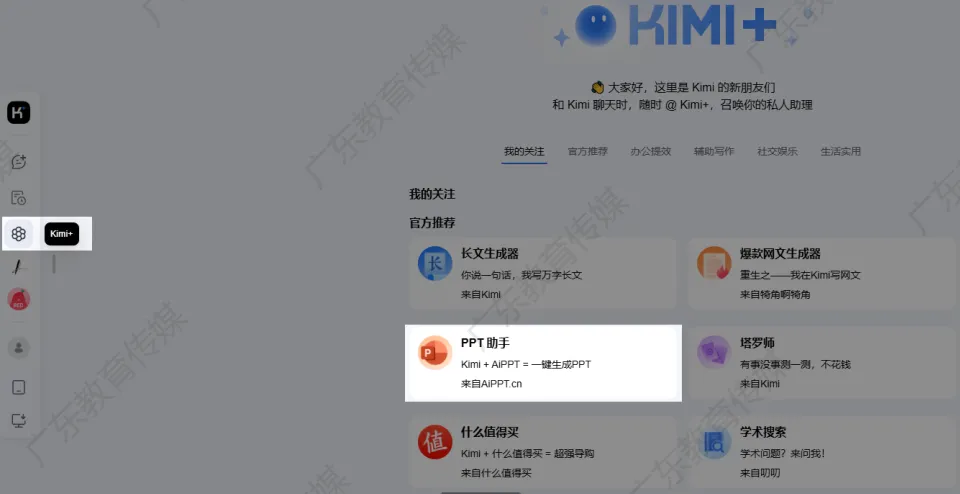Open the 爆款网文生成器 card

pos(825,273)
